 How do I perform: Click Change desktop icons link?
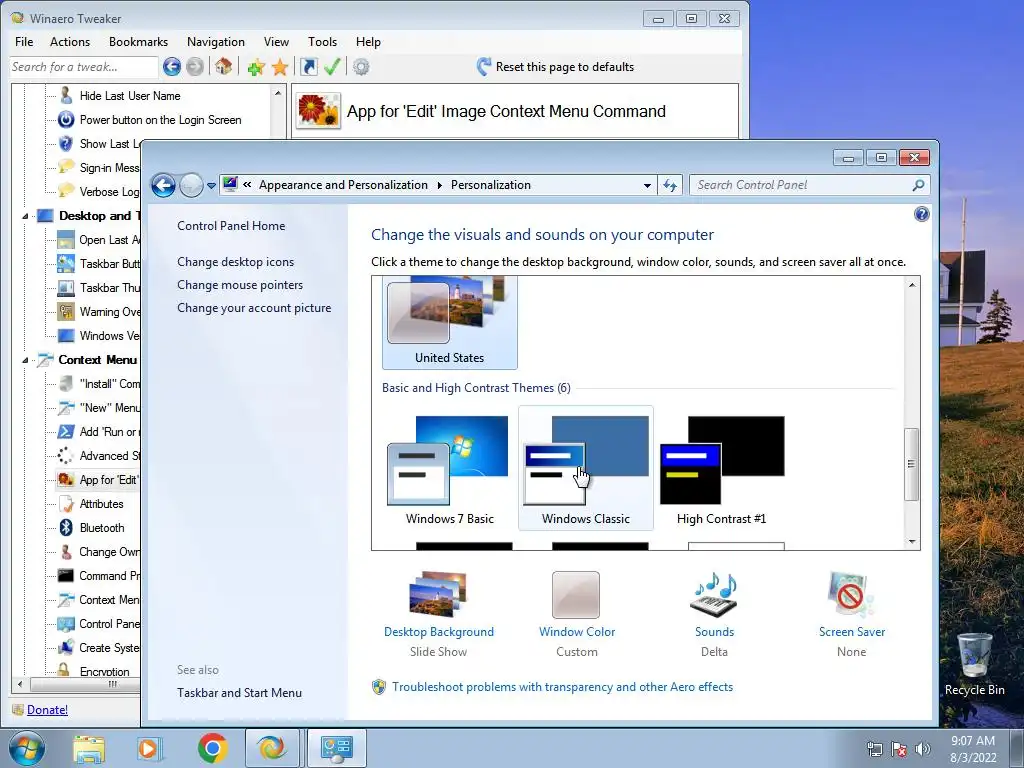pyautogui.click(x=235, y=262)
